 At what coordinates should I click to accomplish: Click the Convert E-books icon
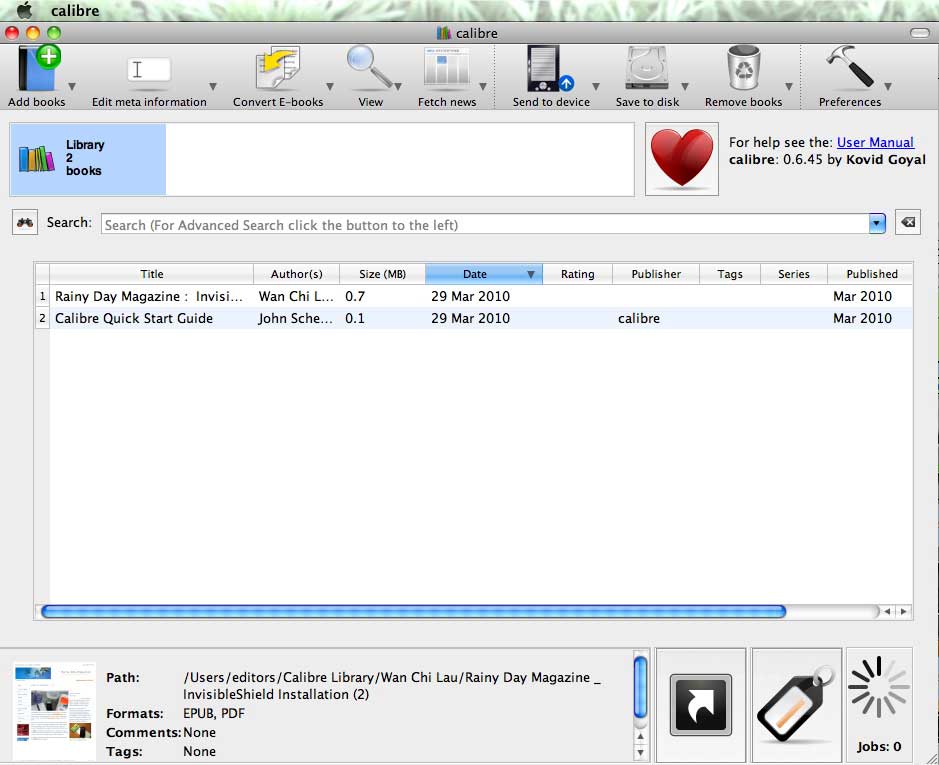pos(277,69)
